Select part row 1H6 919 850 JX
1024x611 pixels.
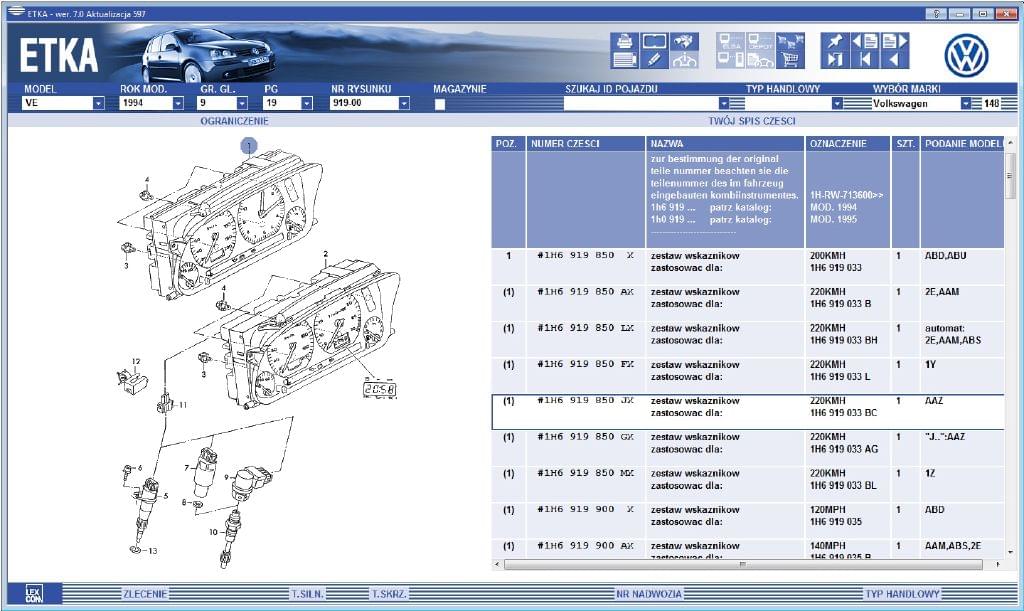(x=747, y=411)
